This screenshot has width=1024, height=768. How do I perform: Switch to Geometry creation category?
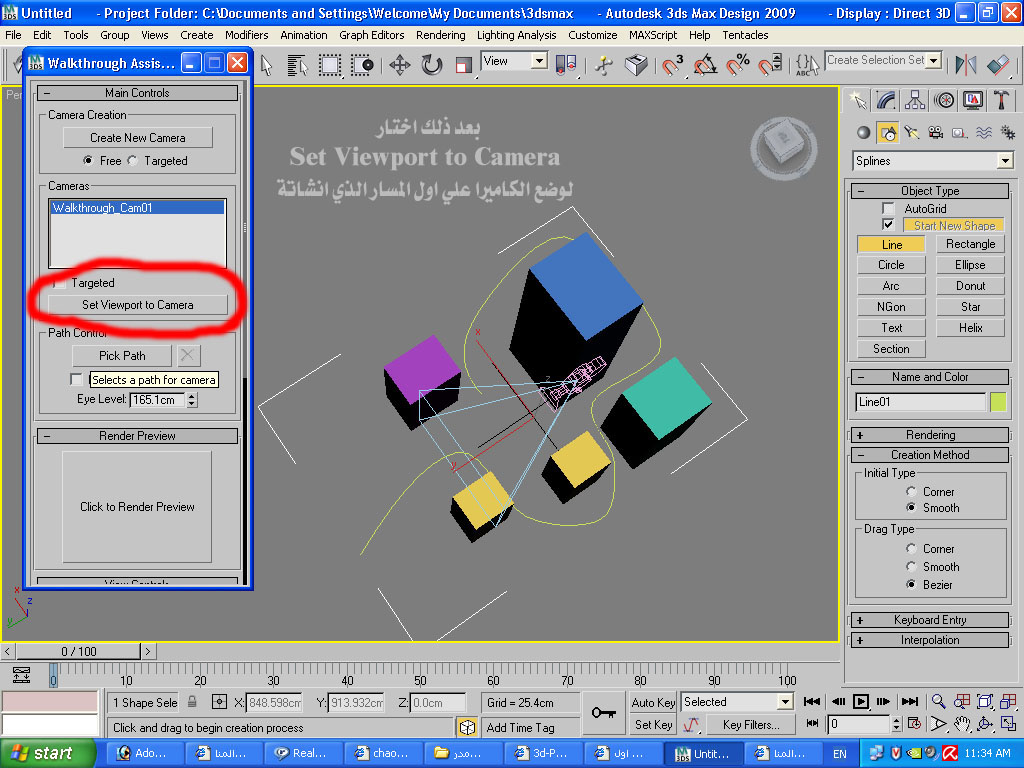863,133
